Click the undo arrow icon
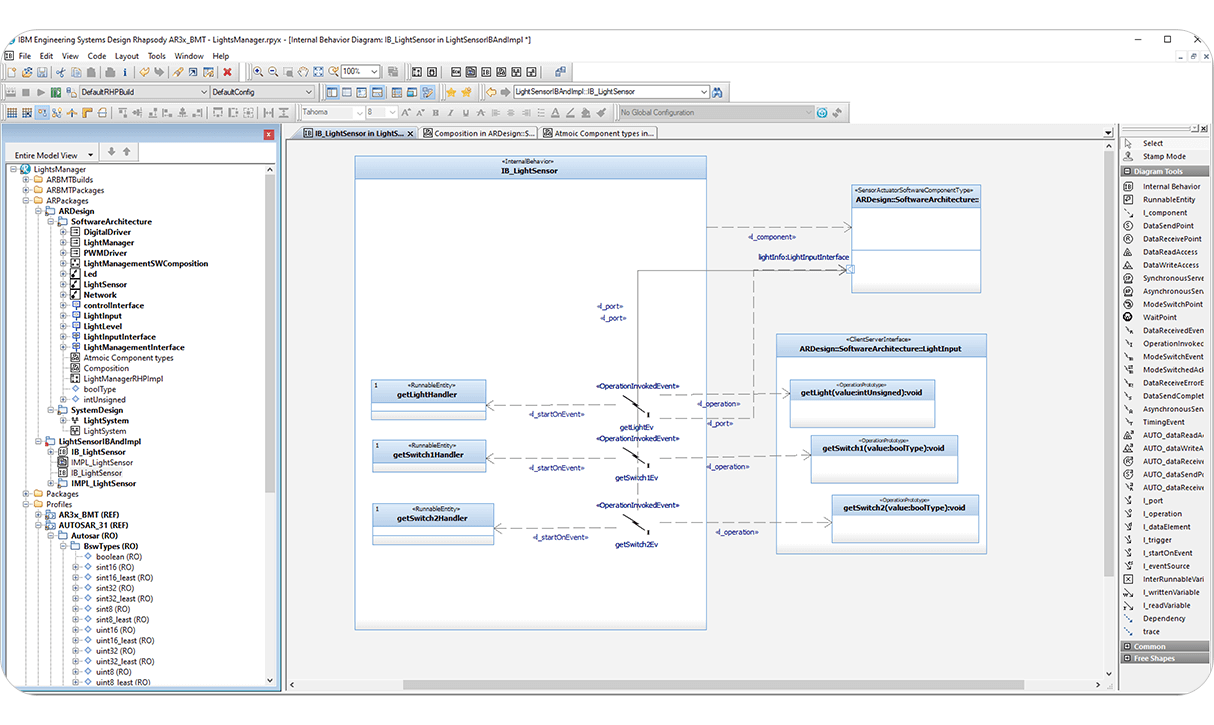Viewport: 1214px width, 725px height. 144,72
